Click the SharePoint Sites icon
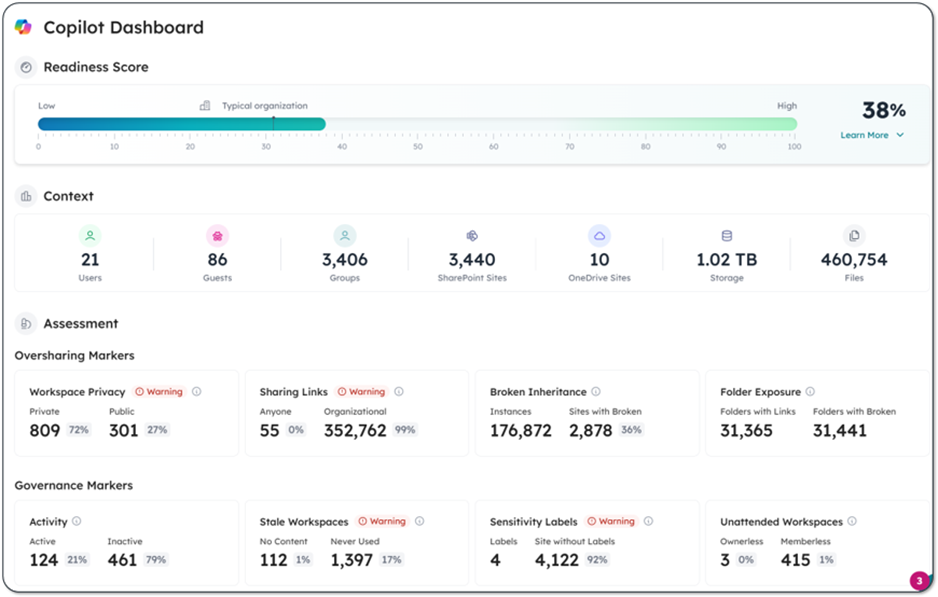 pyautogui.click(x=471, y=234)
